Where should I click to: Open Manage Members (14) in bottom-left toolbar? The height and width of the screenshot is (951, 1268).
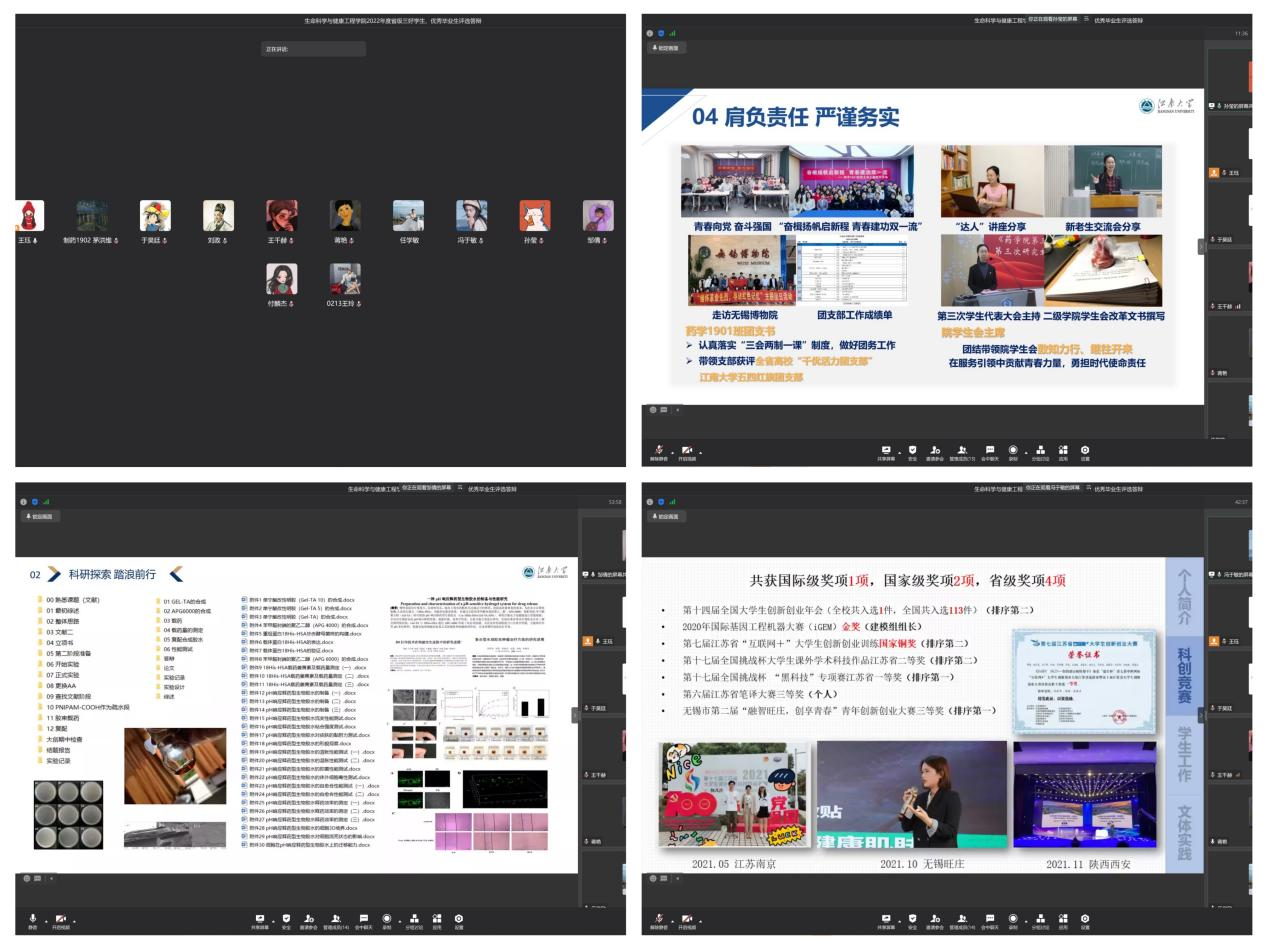point(335,919)
